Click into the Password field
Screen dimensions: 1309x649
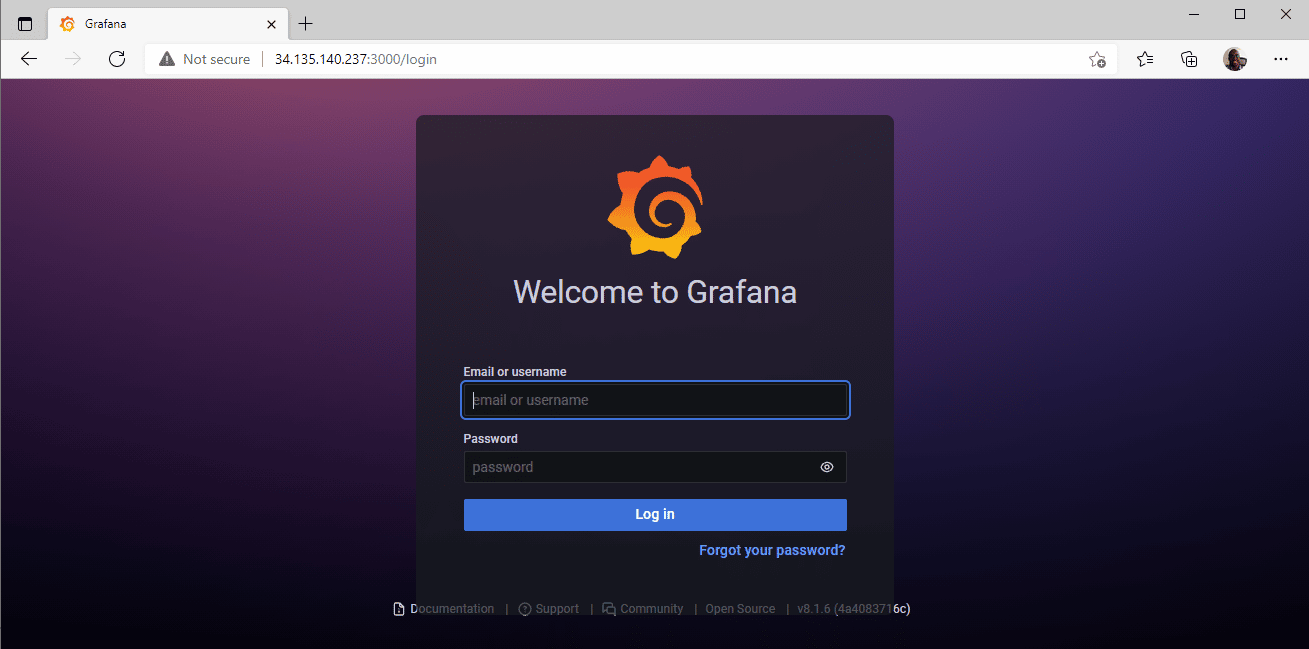click(x=655, y=467)
